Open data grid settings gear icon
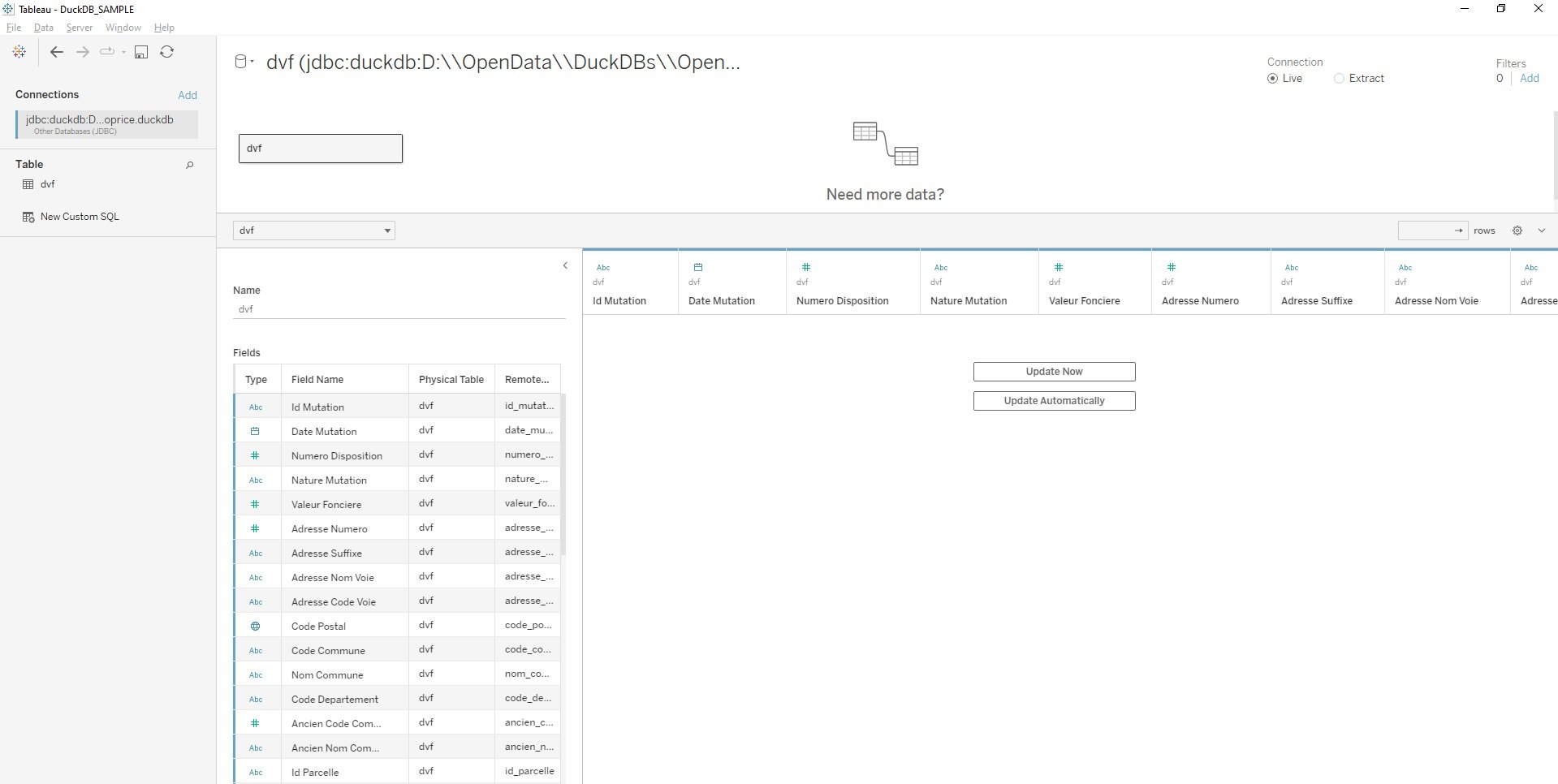1558x784 pixels. coord(1517,230)
